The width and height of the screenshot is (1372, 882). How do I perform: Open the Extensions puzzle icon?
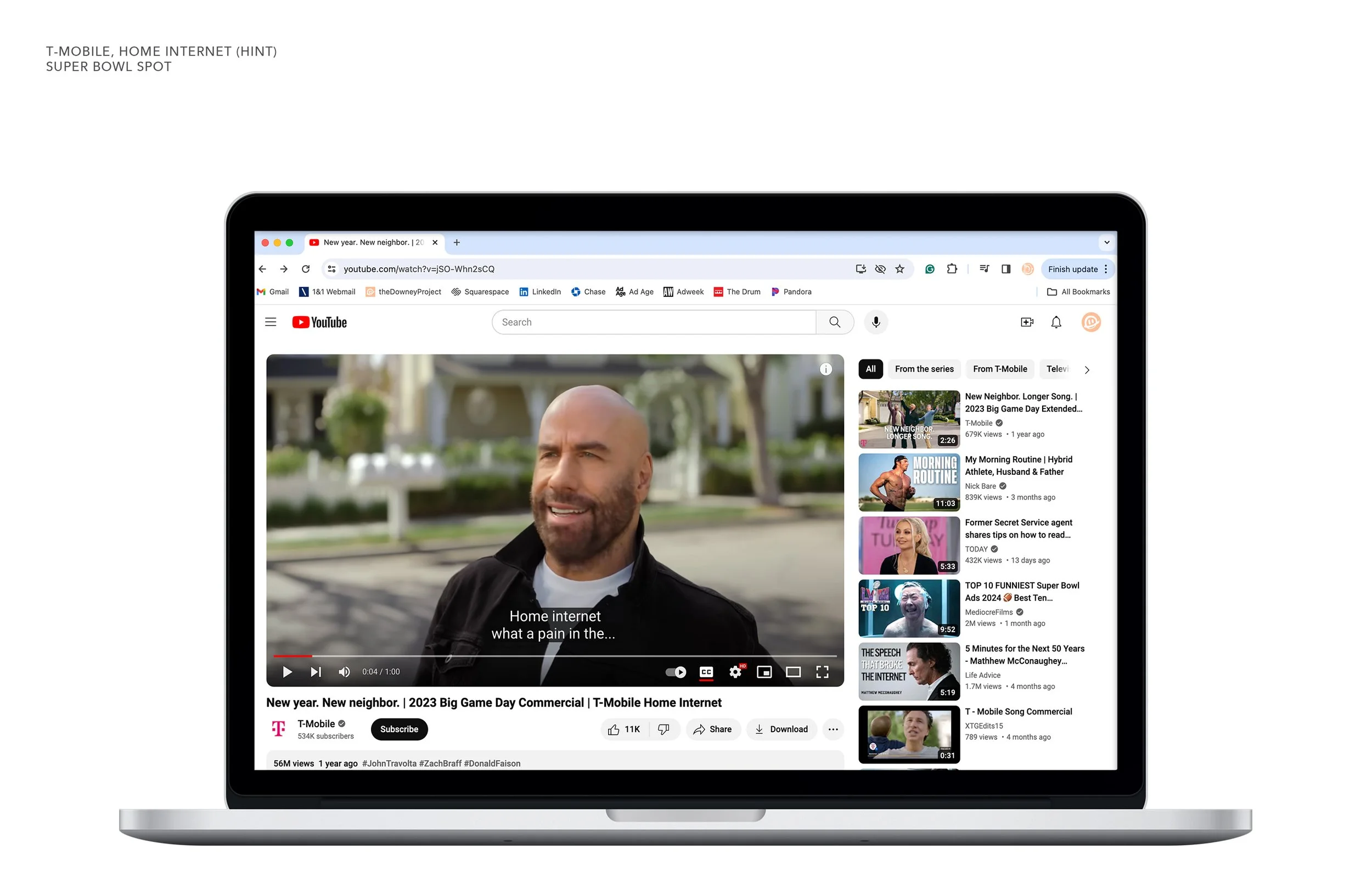point(952,269)
